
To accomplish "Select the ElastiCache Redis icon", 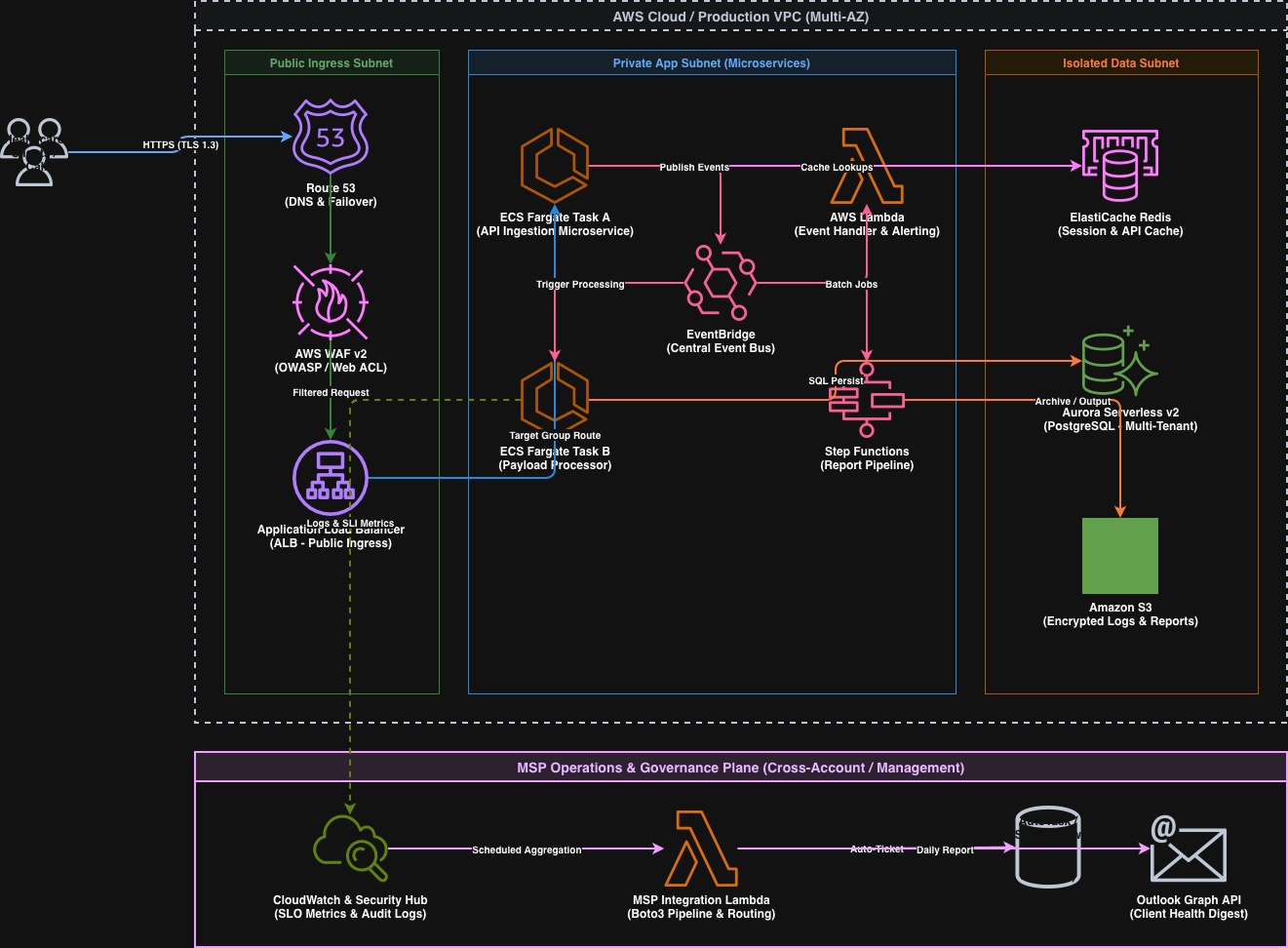I will click(1120, 166).
